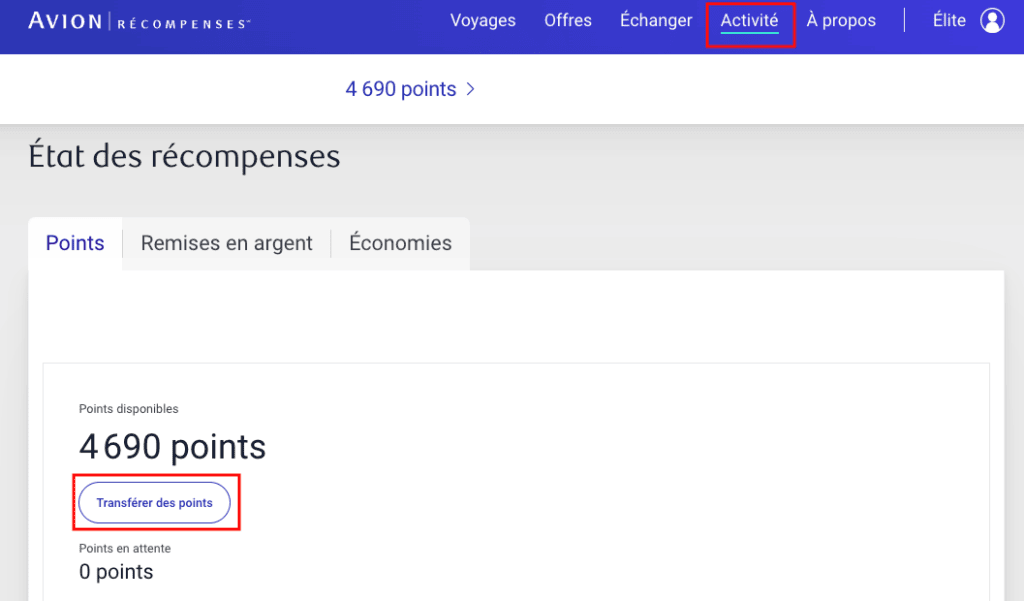1024x601 pixels.
Task: Navigate to À propos
Action: 841,20
